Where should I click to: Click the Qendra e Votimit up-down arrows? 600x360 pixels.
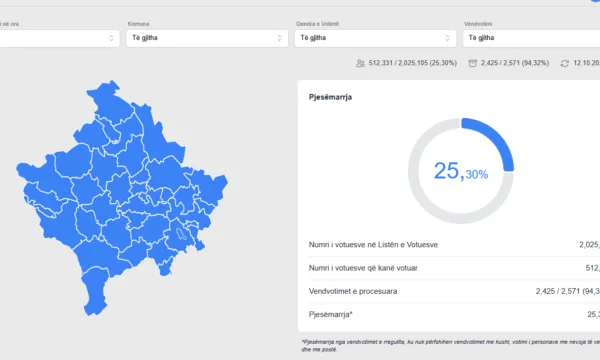447,38
